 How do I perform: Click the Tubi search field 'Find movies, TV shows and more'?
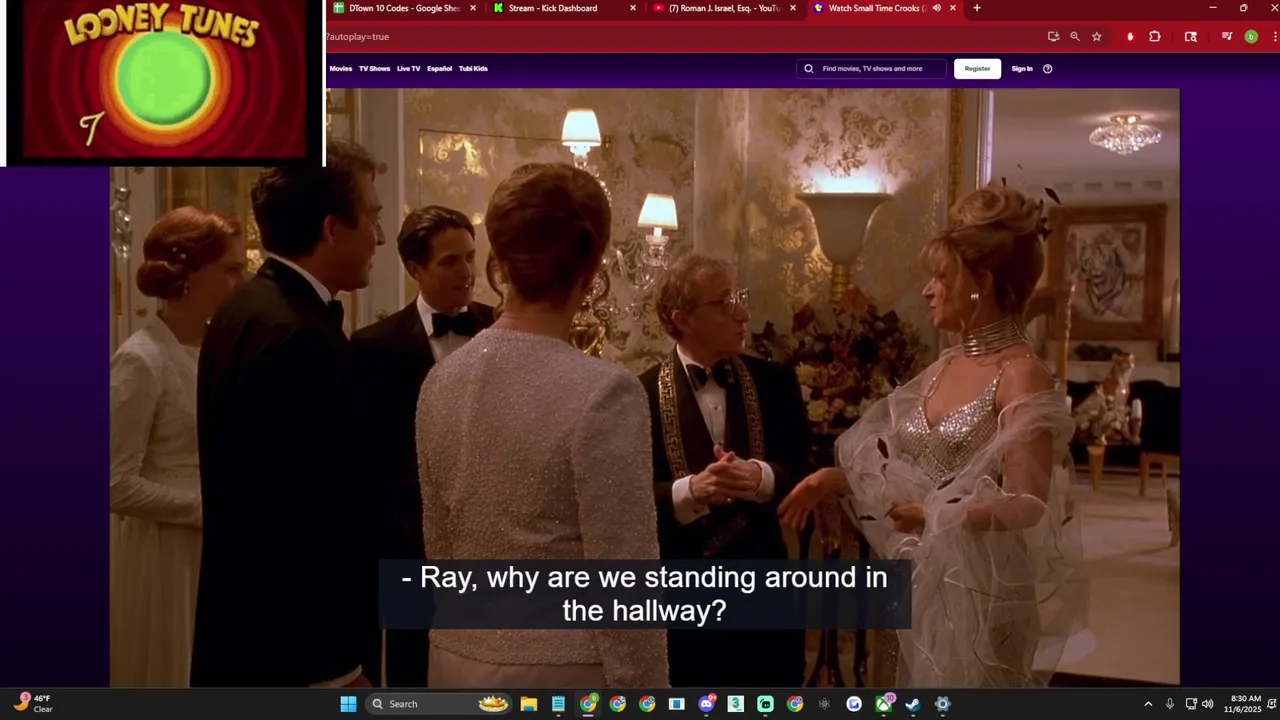[872, 69]
